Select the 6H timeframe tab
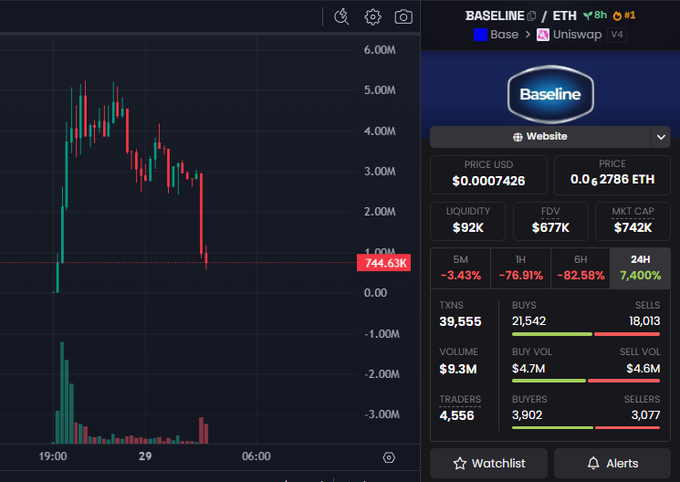The width and height of the screenshot is (680, 482). click(x=580, y=268)
